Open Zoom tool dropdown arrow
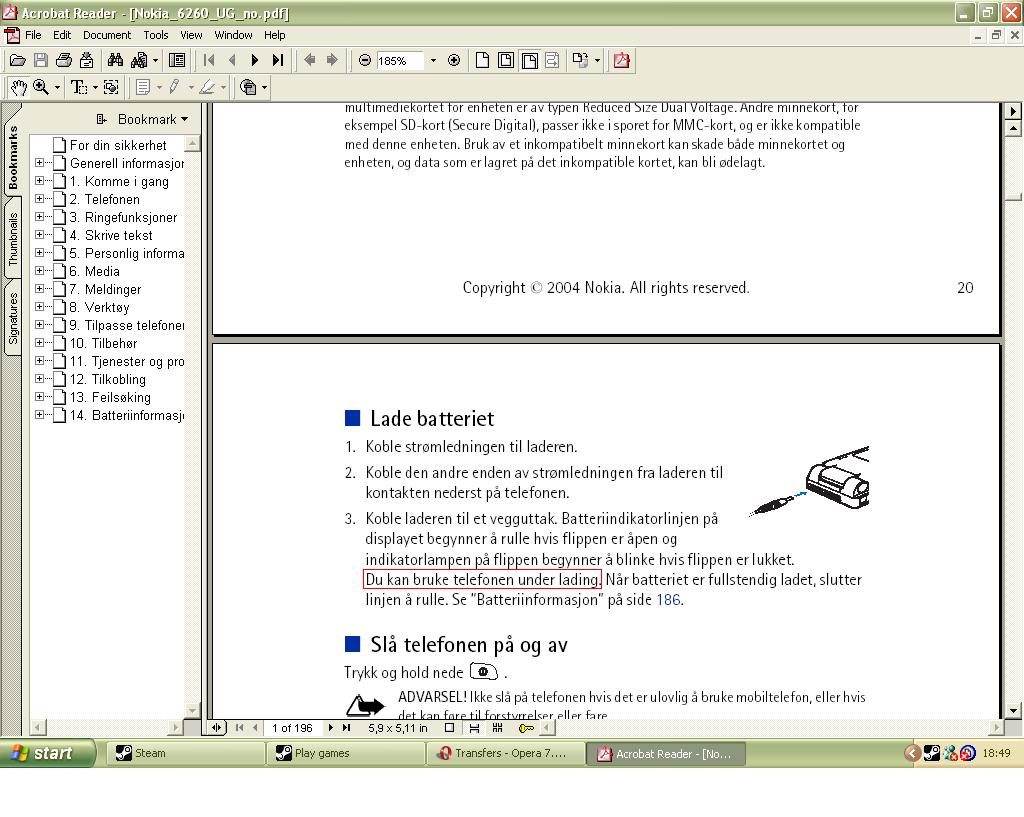The height and width of the screenshot is (817, 1024). 57,87
